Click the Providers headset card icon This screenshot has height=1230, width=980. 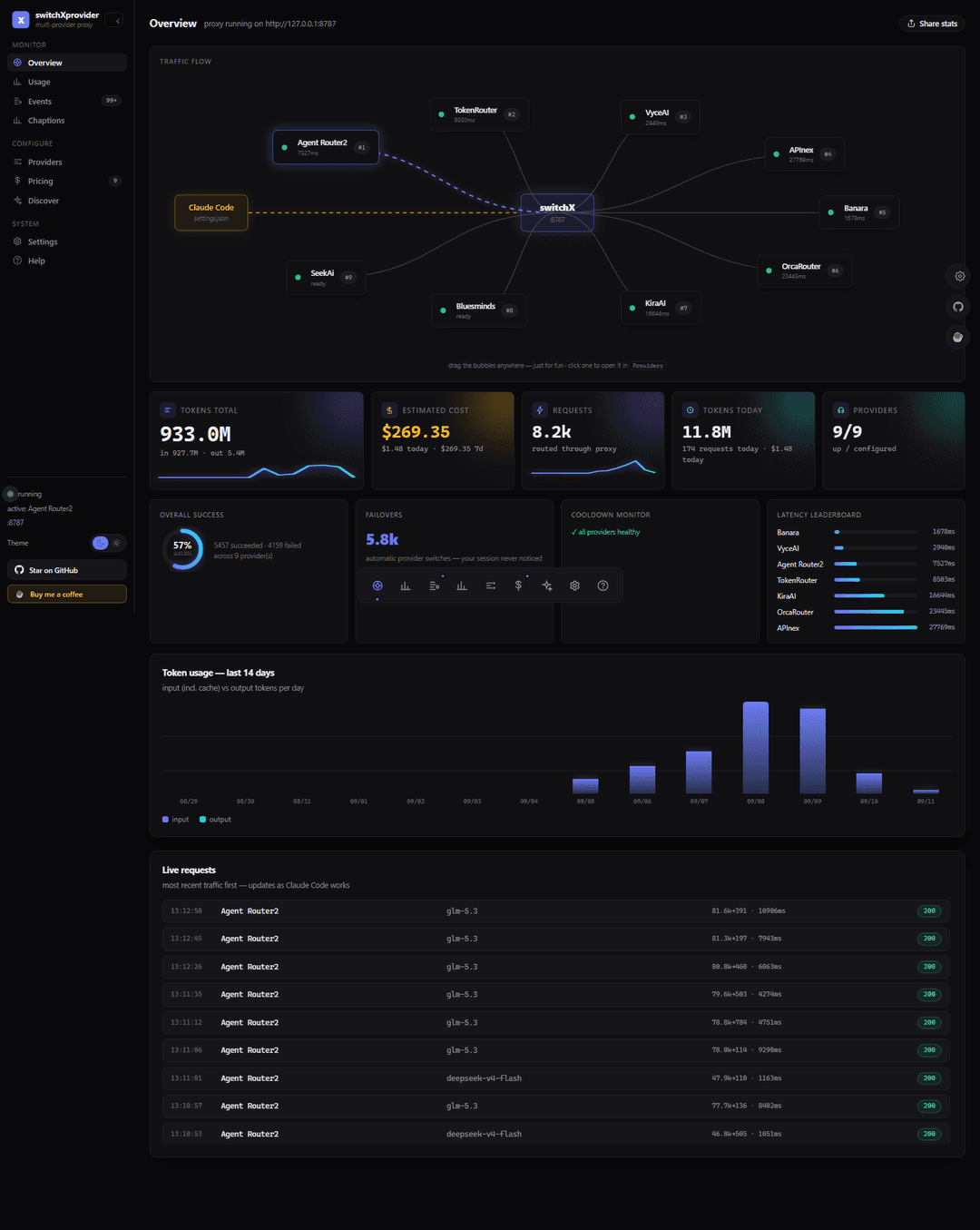(840, 410)
